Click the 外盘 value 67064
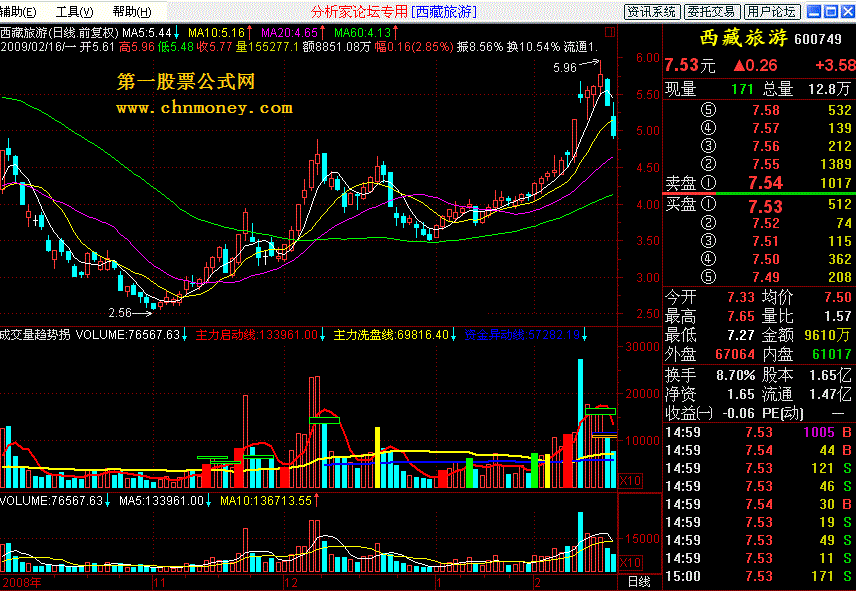 coord(735,354)
